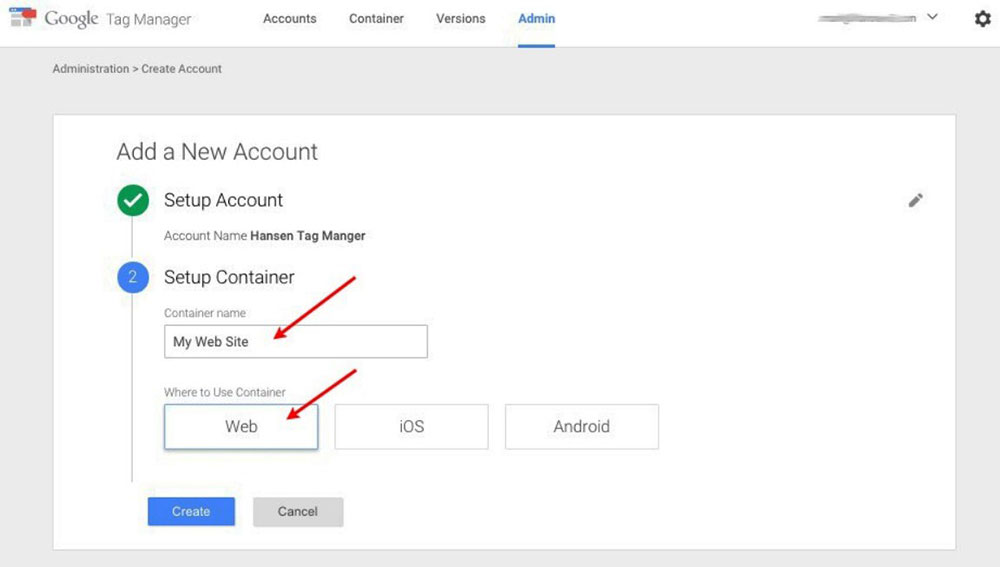Click the Hansen Tag Manger account name
The image size is (1000, 567).
click(x=308, y=236)
